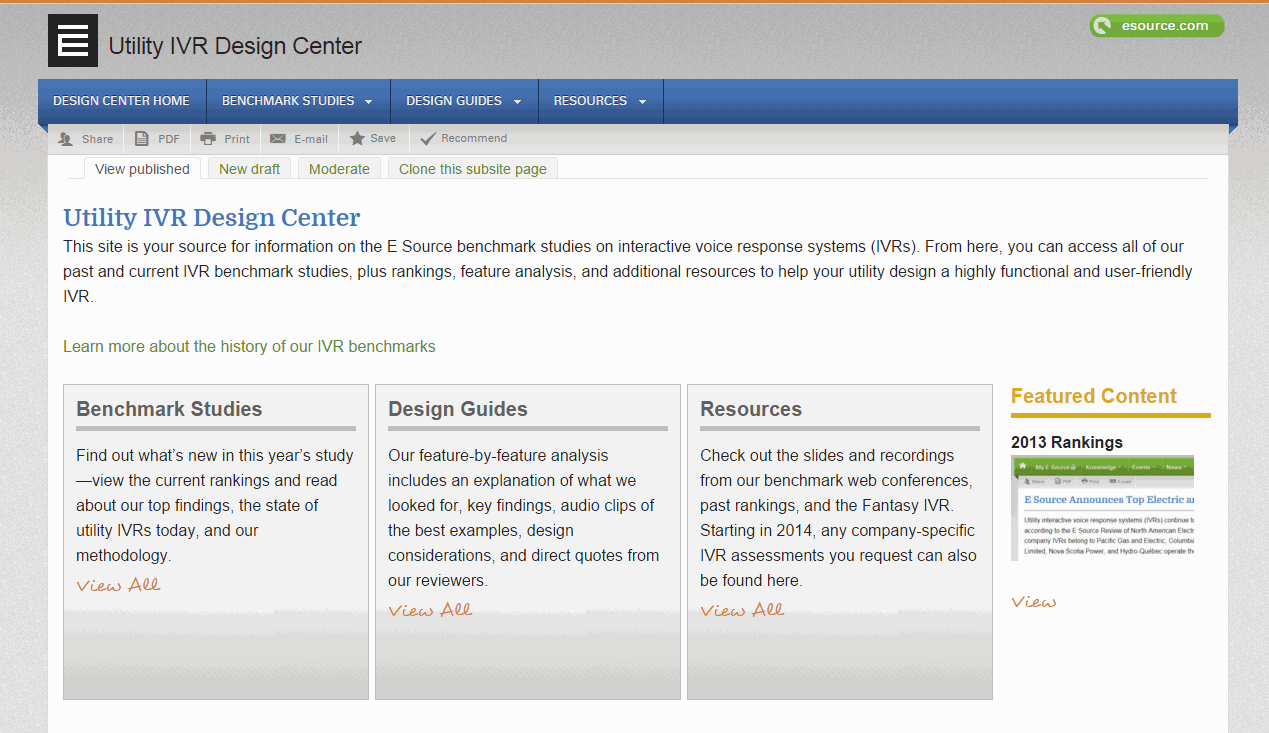Click the Benchmark Studies card heading

pos(169,409)
